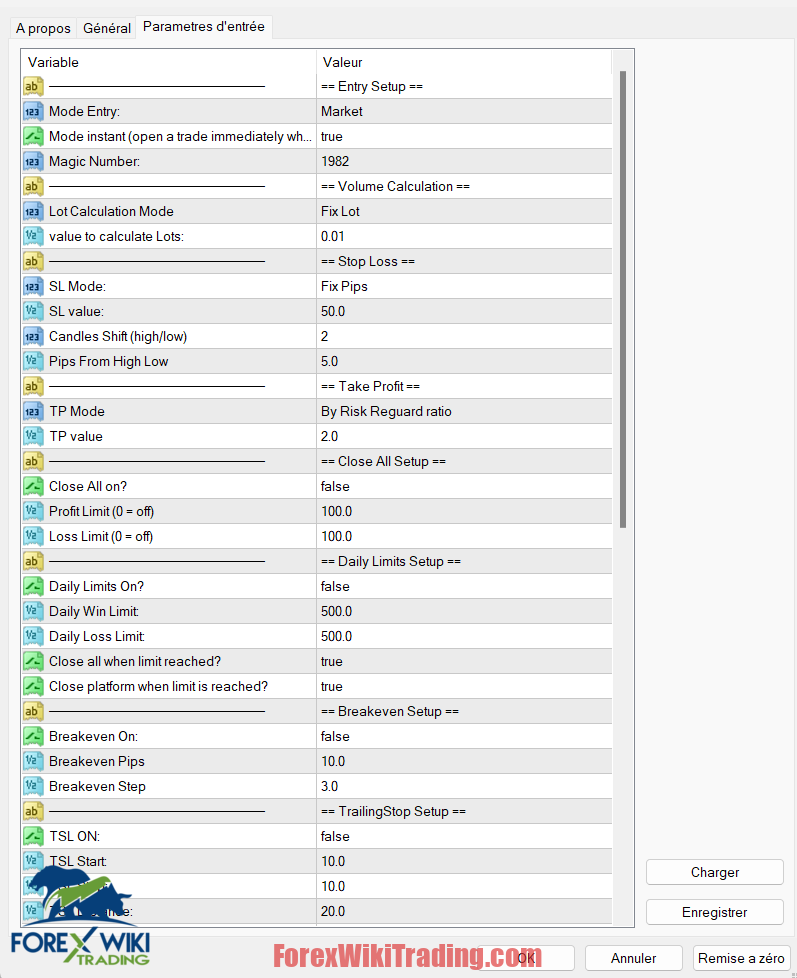This screenshot has height=978, width=797.
Task: Click the Valeur column header
Action: [465, 62]
